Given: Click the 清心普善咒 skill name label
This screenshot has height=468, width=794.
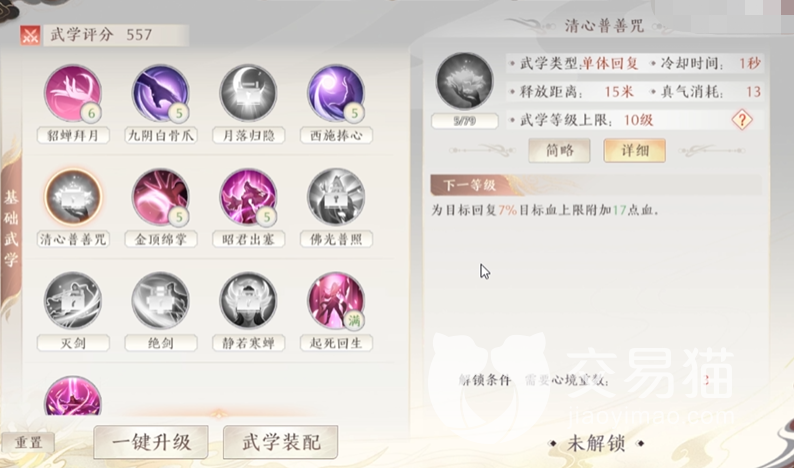Looking at the screenshot, I should (72, 239).
